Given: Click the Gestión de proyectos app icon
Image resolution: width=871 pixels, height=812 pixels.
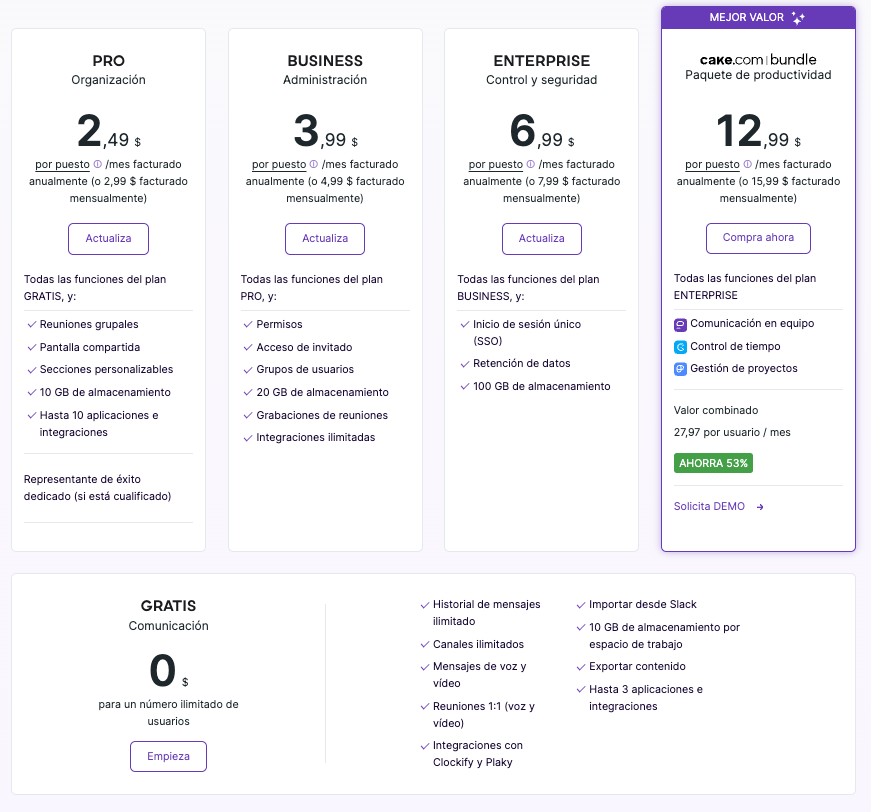Looking at the screenshot, I should coord(681,369).
